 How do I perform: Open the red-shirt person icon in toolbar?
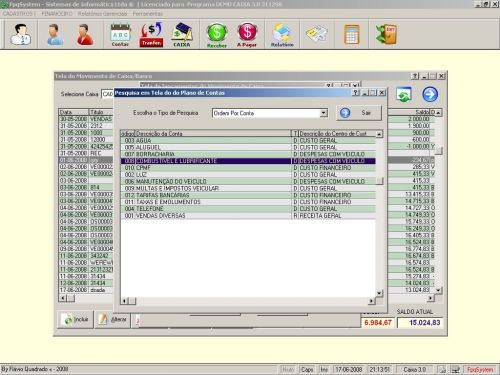[x=85, y=34]
